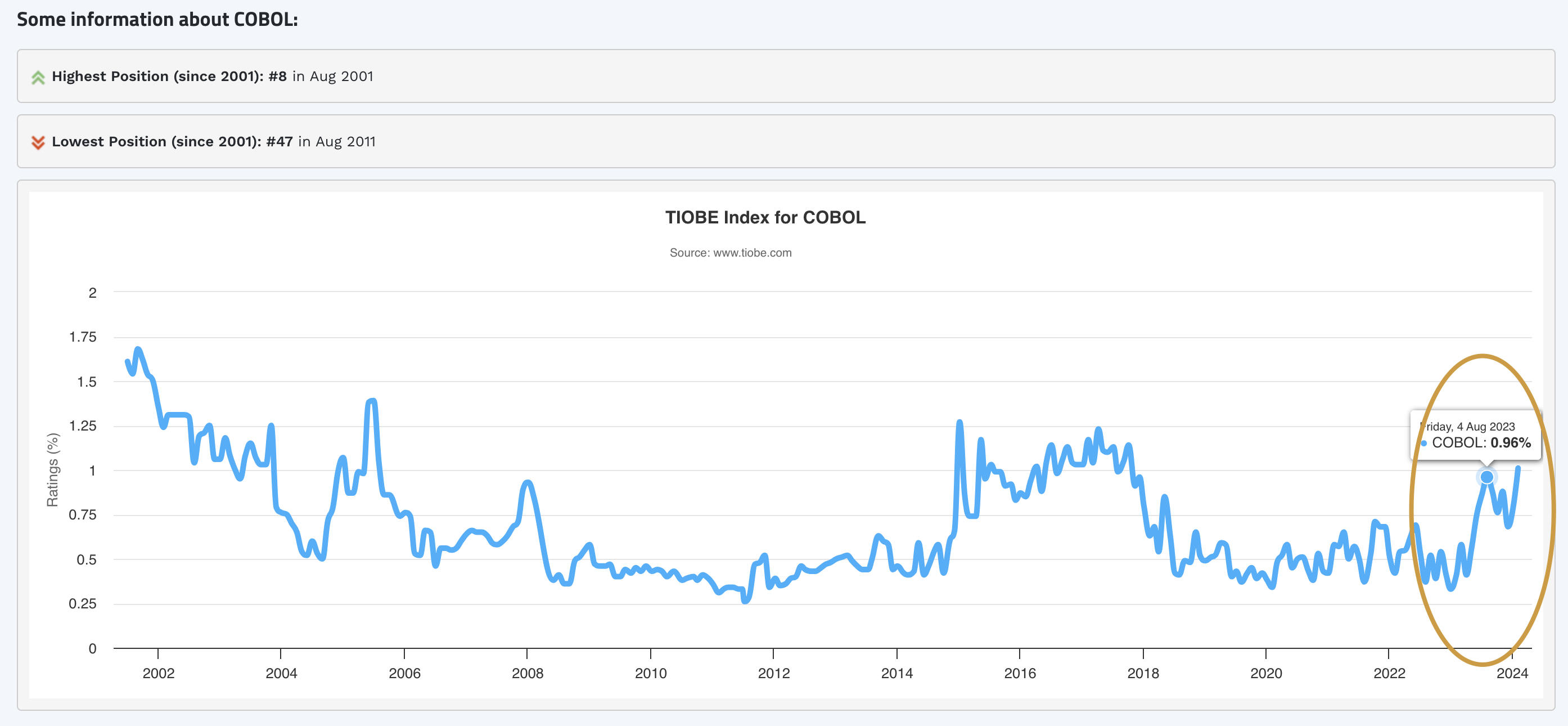Click the 2024 x-axis label

pos(1512,673)
